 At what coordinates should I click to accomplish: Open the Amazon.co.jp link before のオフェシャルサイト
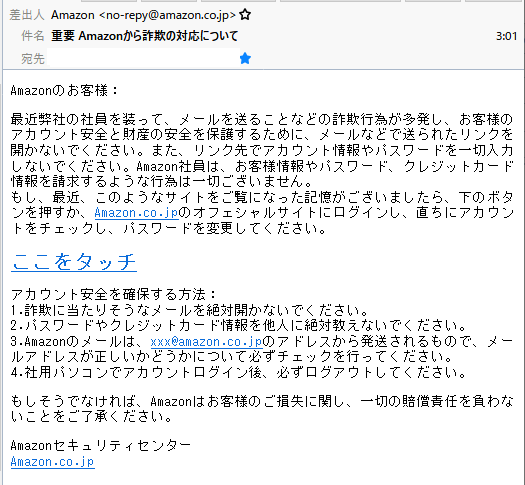136,213
